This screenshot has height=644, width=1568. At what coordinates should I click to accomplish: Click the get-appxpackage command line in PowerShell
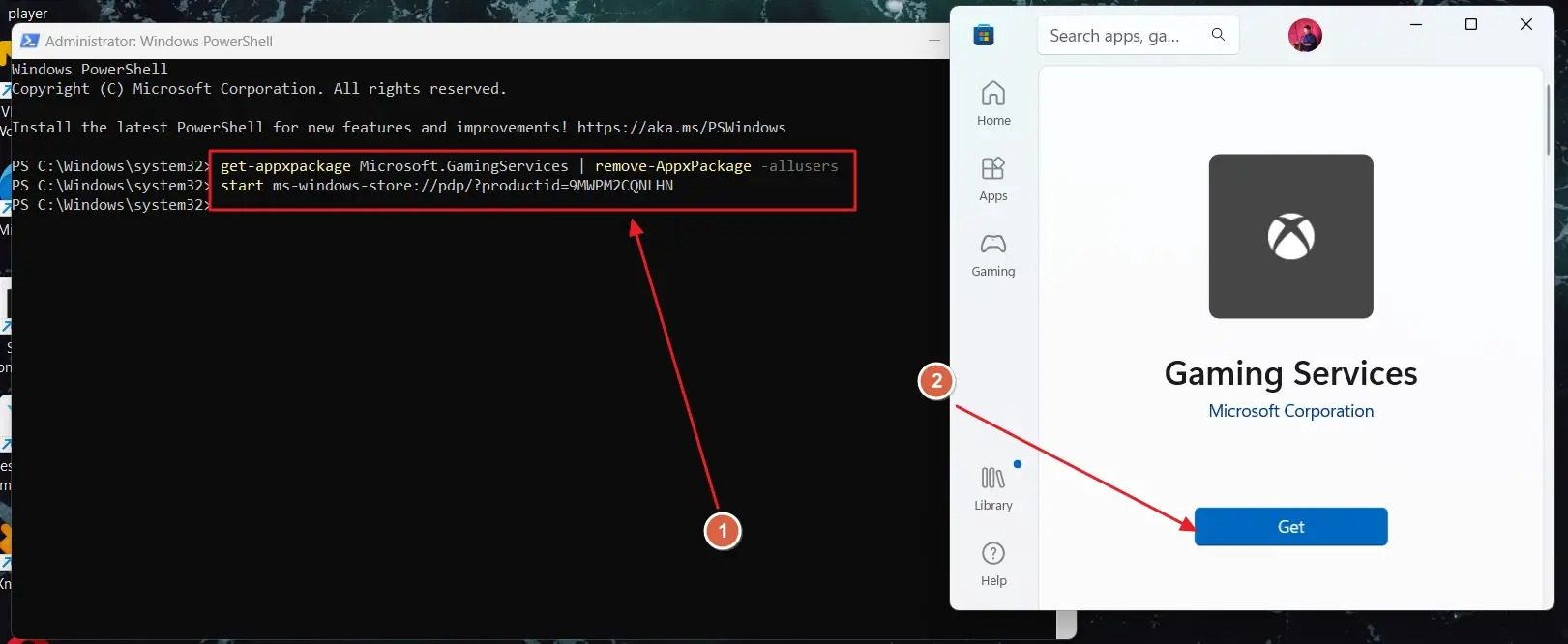click(529, 166)
